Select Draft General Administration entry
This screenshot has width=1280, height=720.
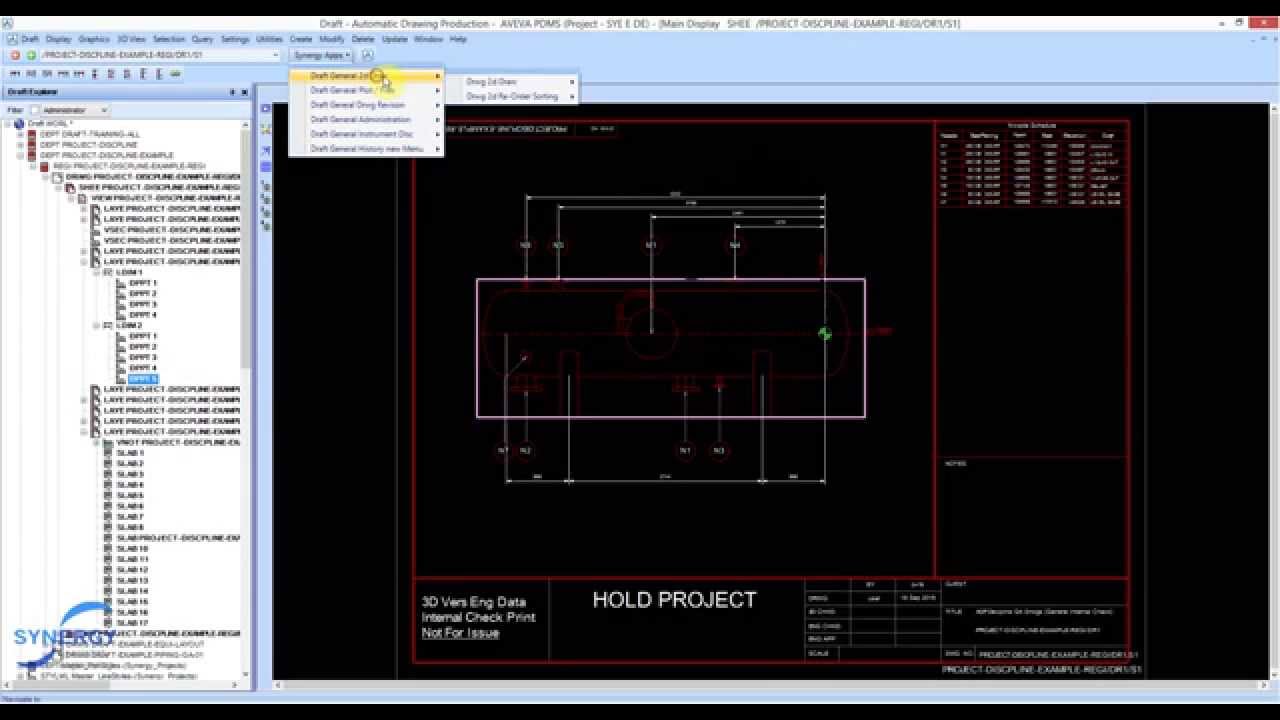click(366, 119)
